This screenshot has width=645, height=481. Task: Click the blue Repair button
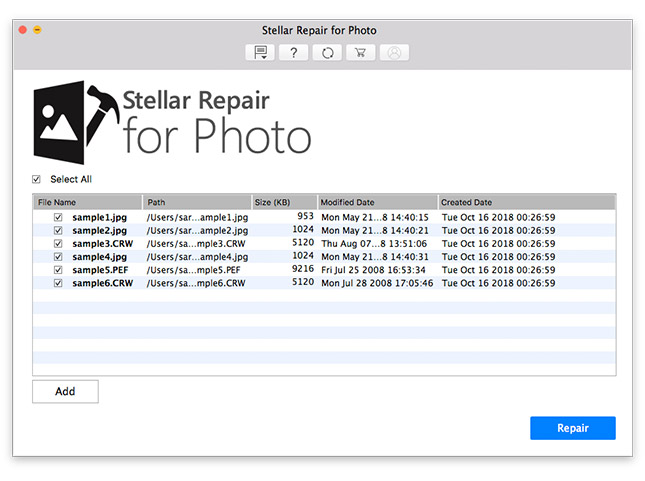(573, 428)
